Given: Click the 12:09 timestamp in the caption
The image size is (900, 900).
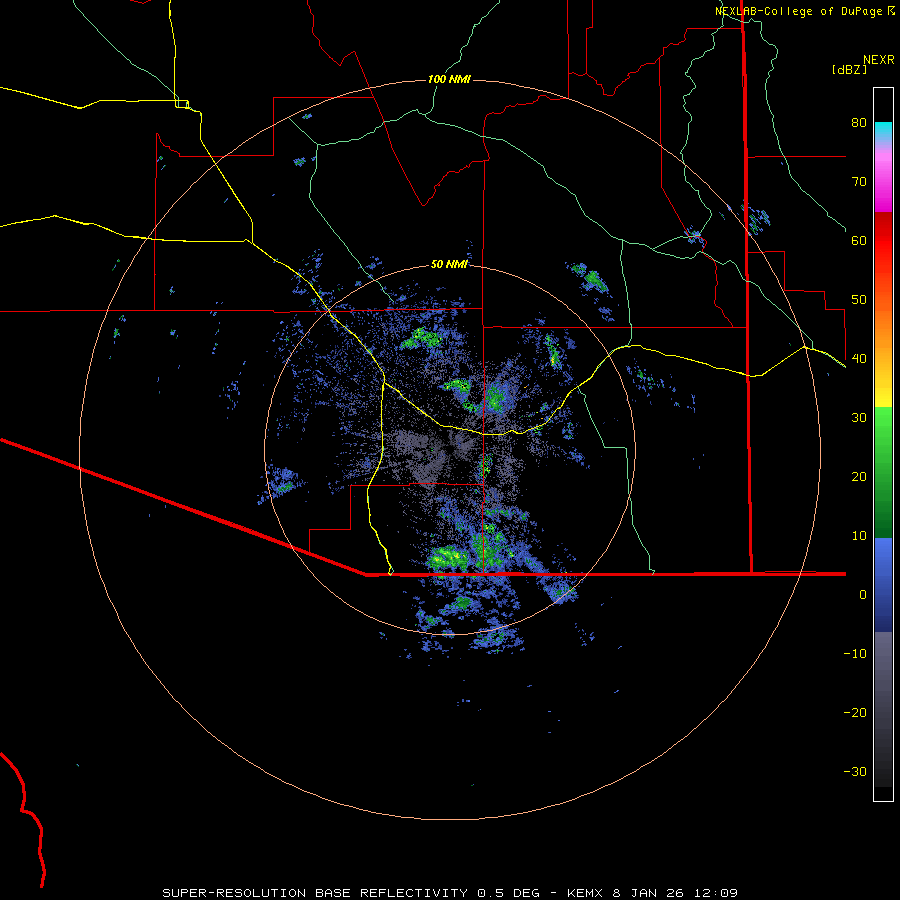Looking at the screenshot, I should coord(716,893).
